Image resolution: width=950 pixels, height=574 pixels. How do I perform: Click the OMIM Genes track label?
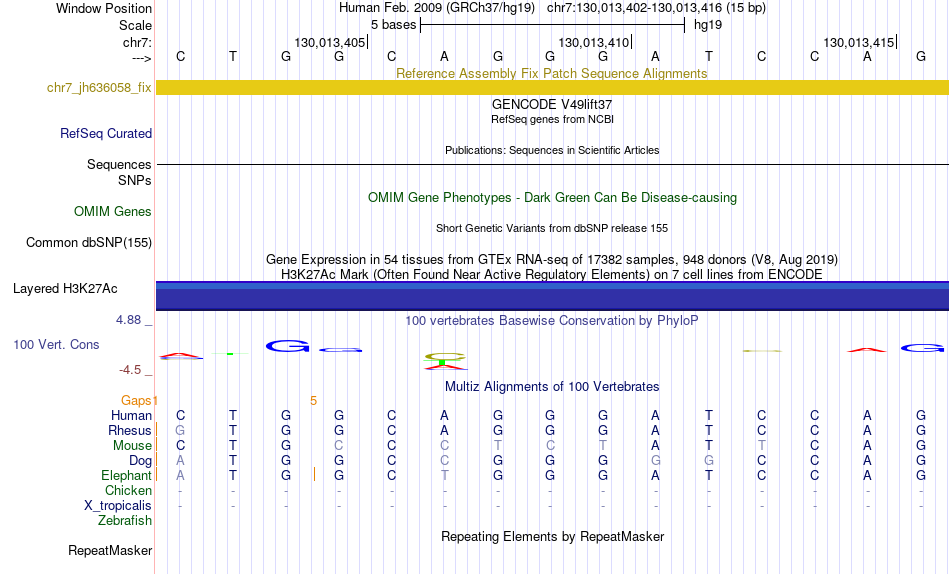tap(112, 212)
